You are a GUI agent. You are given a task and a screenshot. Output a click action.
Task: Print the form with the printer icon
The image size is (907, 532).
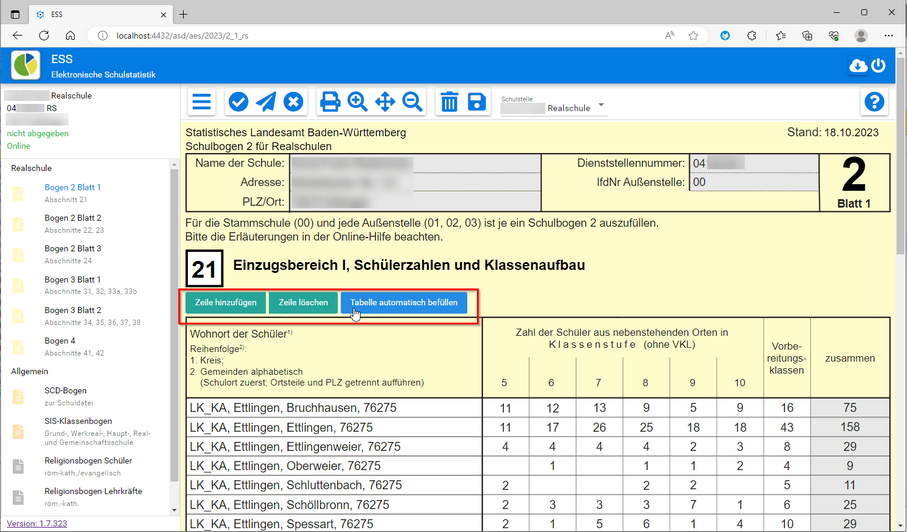[x=330, y=102]
